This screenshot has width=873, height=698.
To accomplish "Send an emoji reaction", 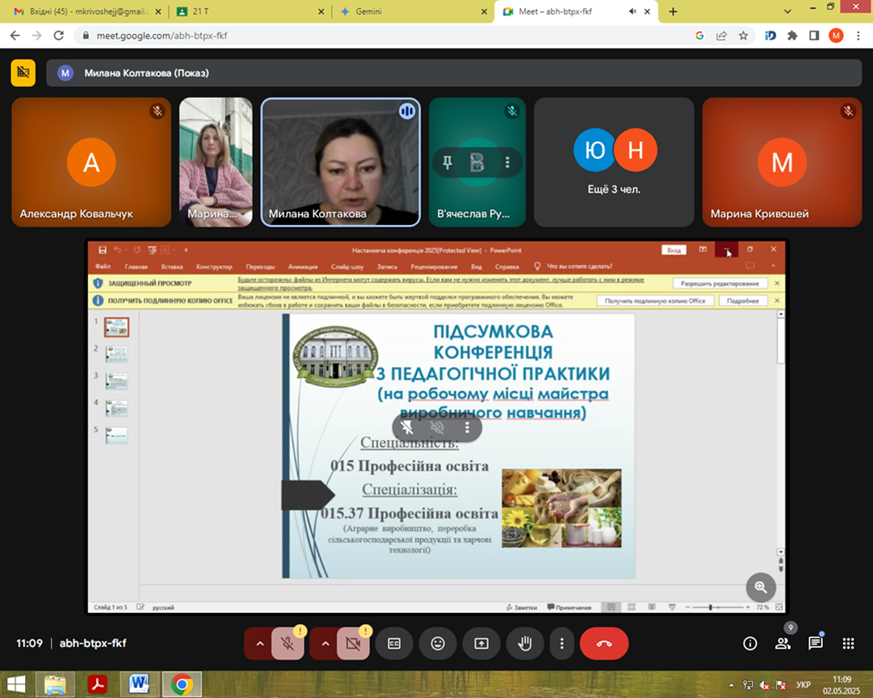I will coord(438,643).
